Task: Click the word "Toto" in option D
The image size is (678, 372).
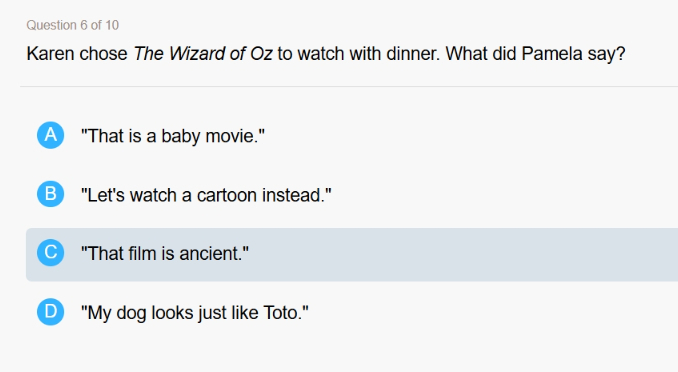Action: click(x=283, y=313)
